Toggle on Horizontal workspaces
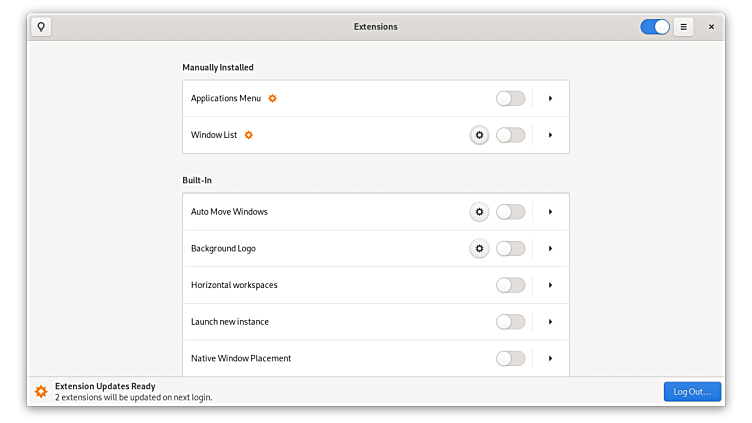This screenshot has height=423, width=752. point(510,285)
